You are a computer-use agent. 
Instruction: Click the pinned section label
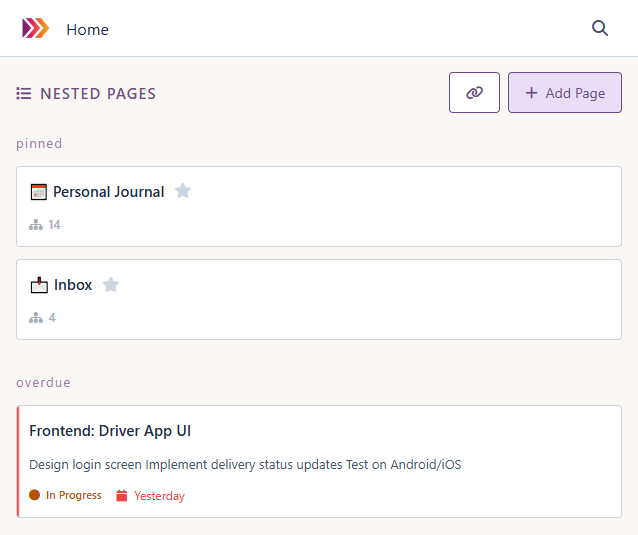(x=39, y=143)
